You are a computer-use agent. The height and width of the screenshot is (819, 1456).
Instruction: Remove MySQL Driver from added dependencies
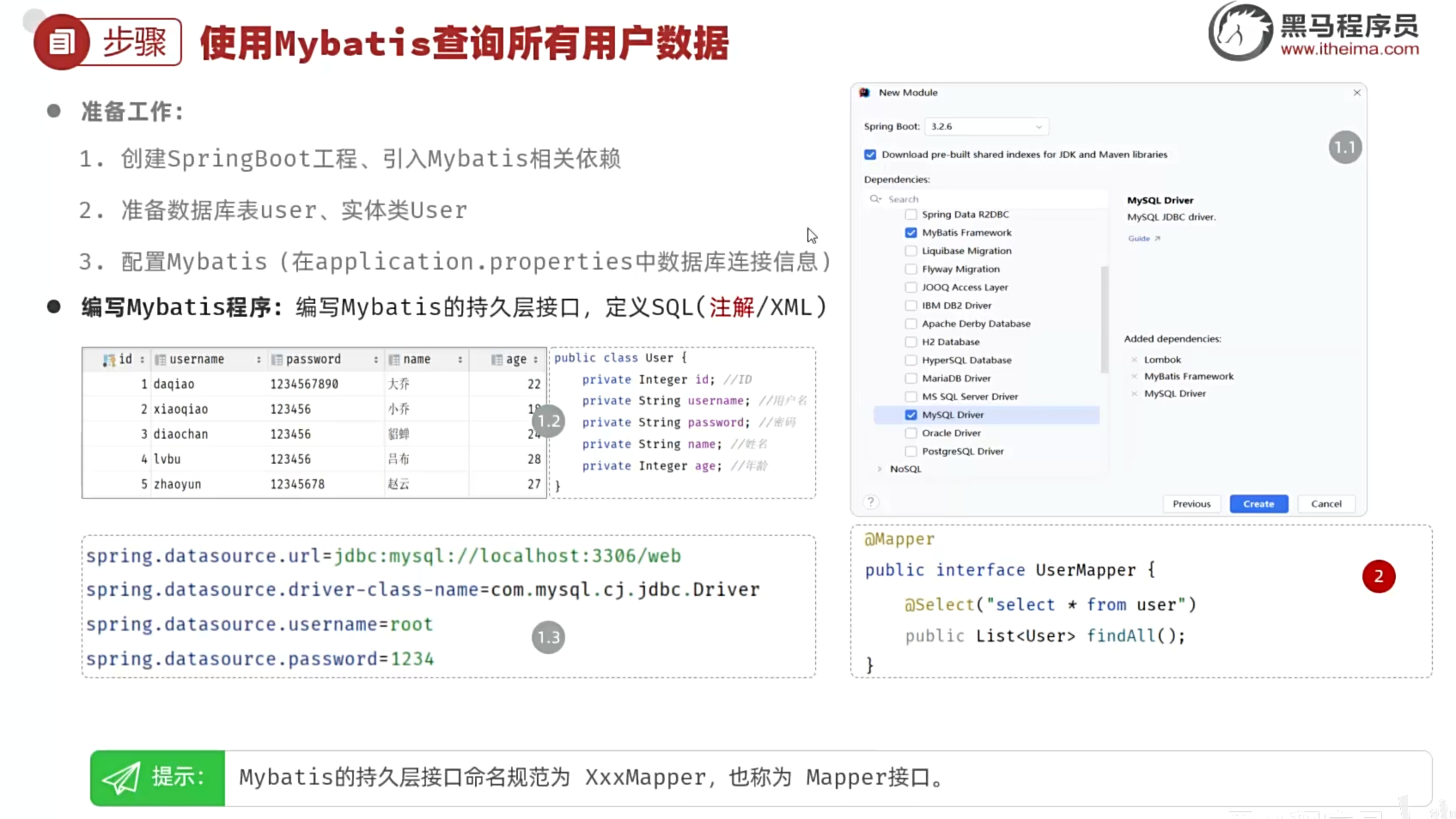pos(1134,393)
